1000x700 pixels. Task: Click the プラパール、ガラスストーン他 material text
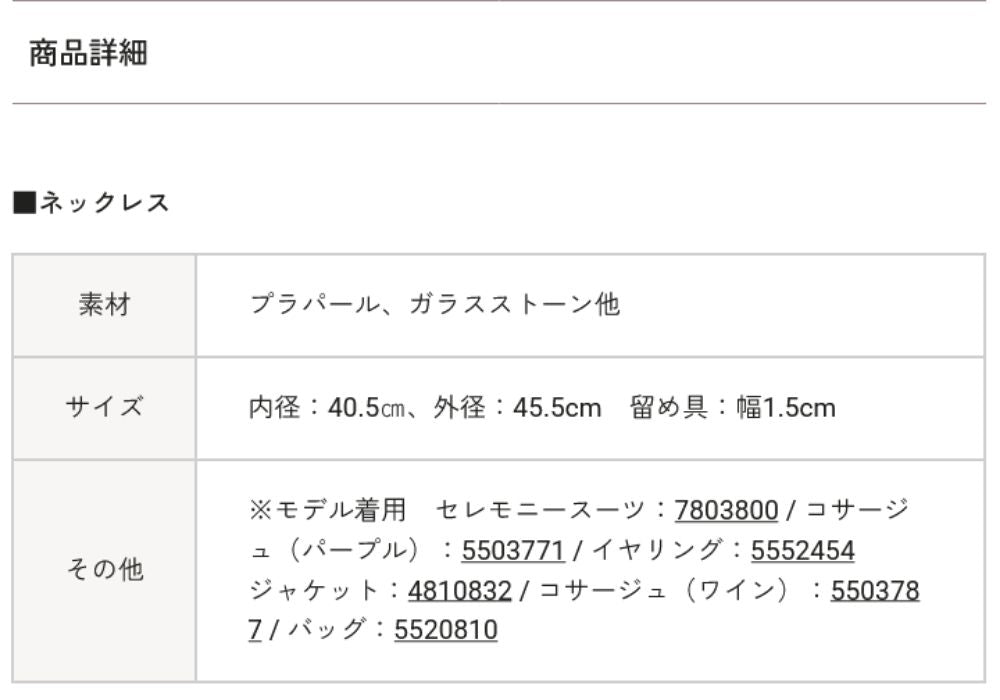pyautogui.click(x=434, y=304)
